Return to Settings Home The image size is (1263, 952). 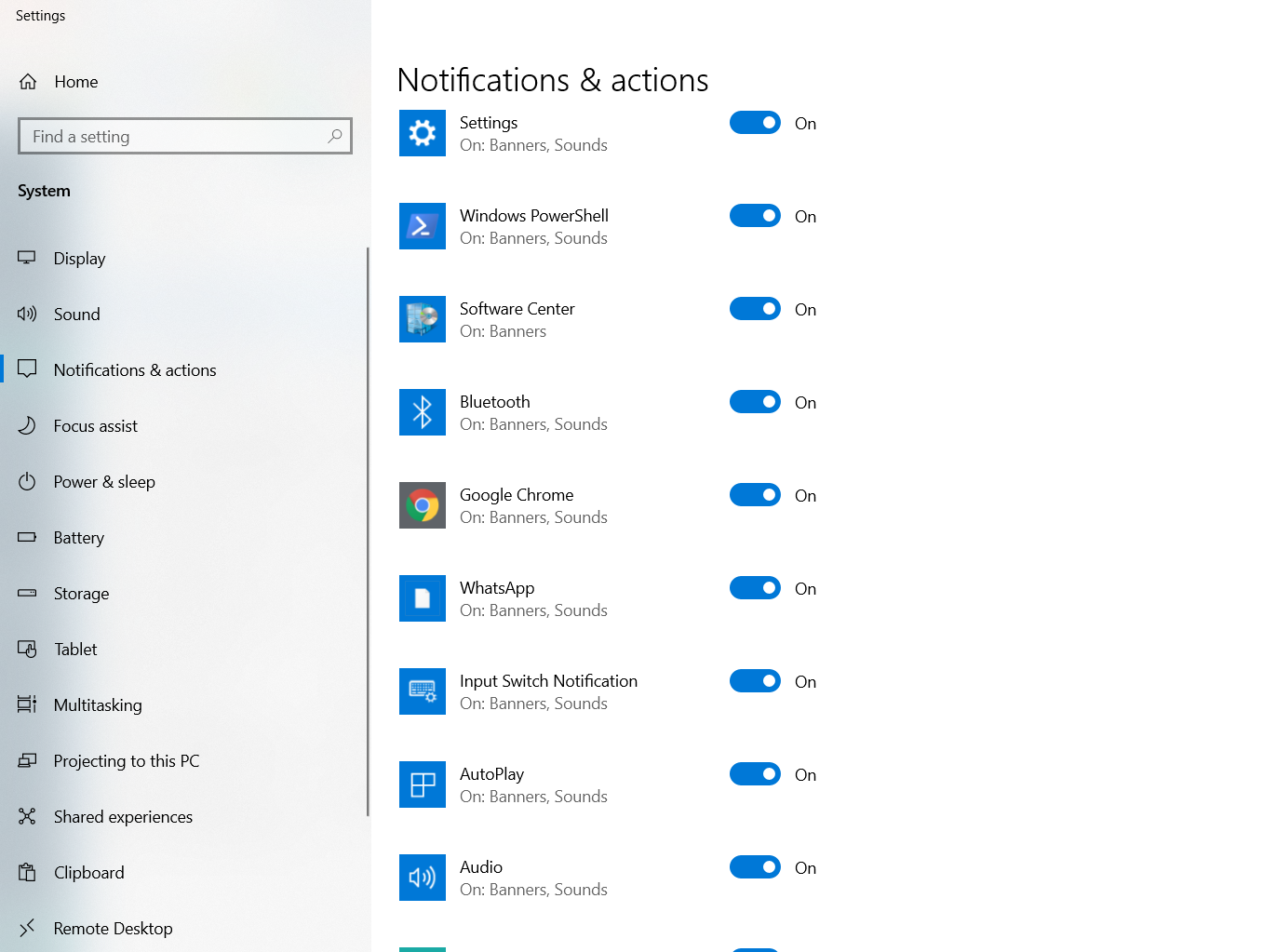tap(75, 82)
